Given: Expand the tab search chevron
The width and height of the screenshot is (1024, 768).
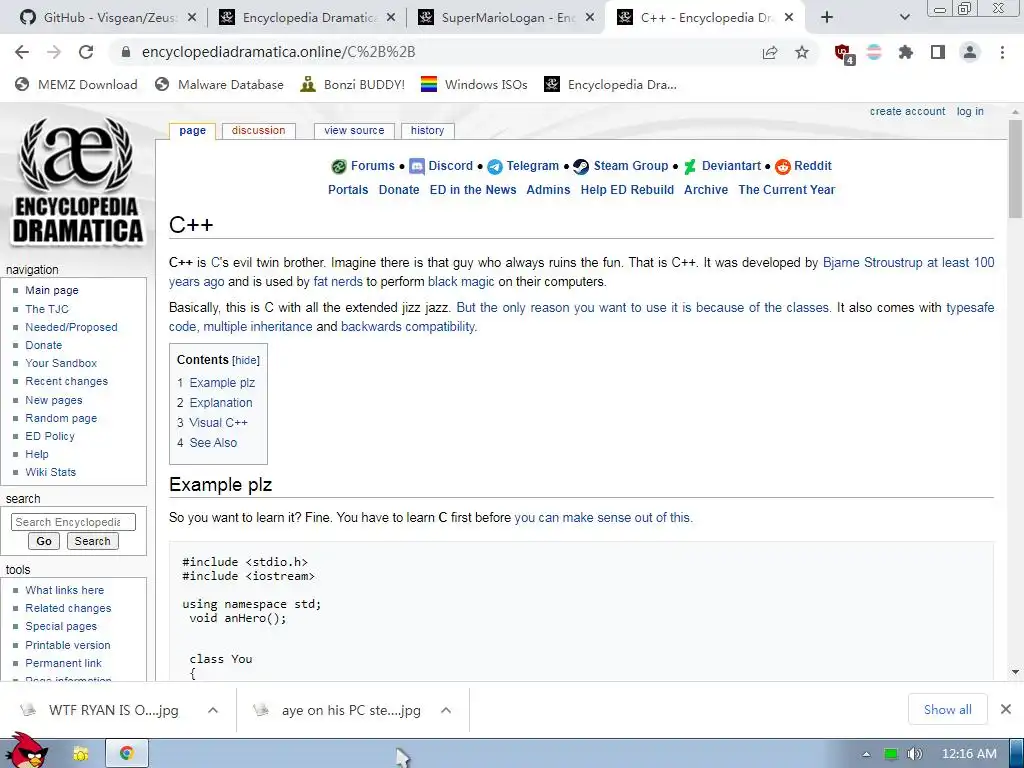Looking at the screenshot, I should (x=904, y=18).
